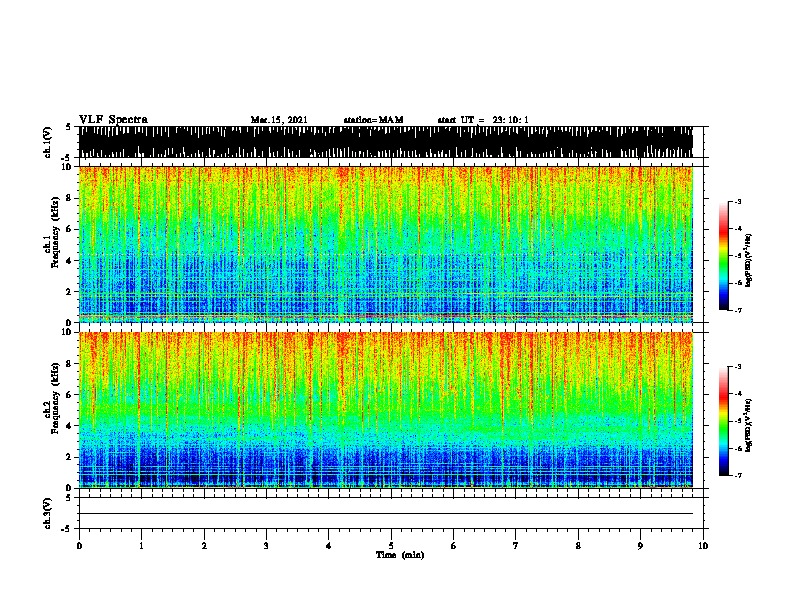Click the time axis tick label "4"

(329, 546)
